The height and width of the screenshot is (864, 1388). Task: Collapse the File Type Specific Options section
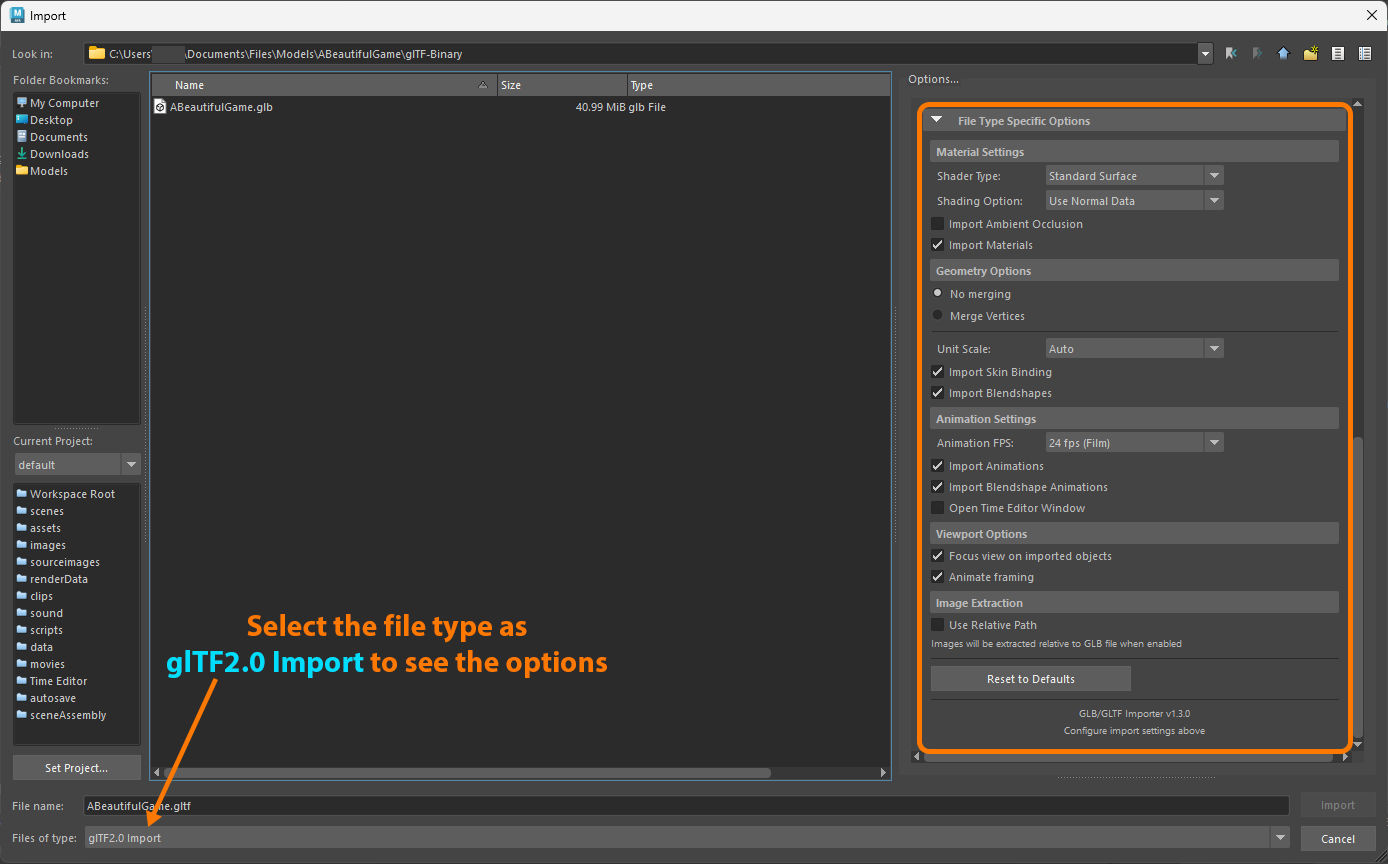pos(937,118)
